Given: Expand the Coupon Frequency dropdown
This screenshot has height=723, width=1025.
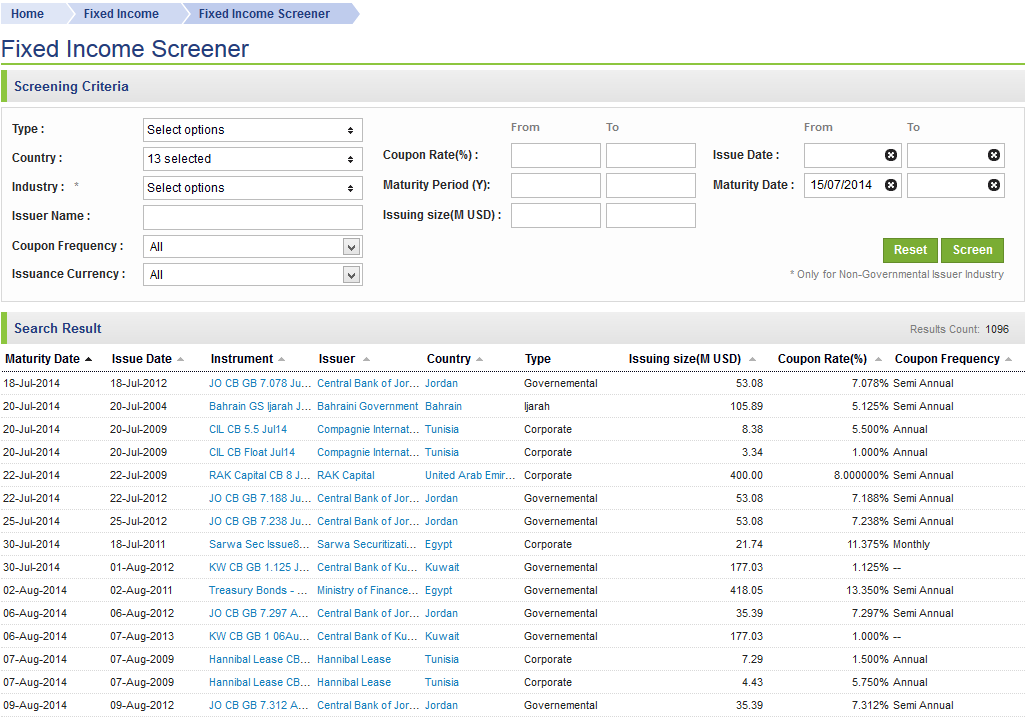Looking at the screenshot, I should coord(352,247).
